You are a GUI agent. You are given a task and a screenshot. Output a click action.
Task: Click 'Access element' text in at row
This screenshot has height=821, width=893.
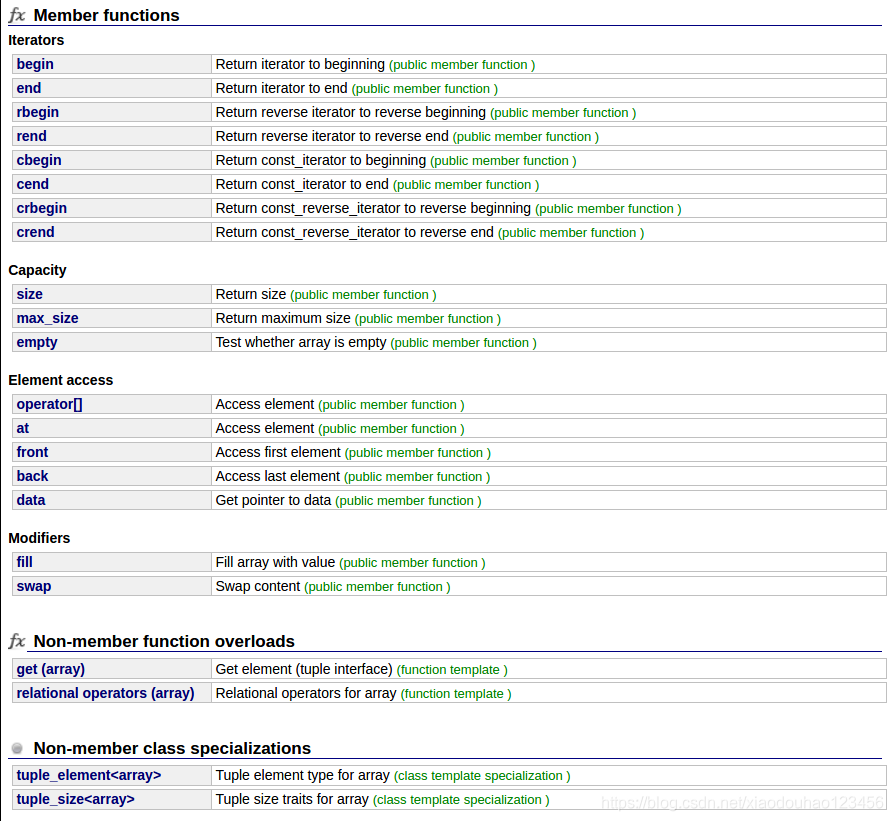point(265,428)
